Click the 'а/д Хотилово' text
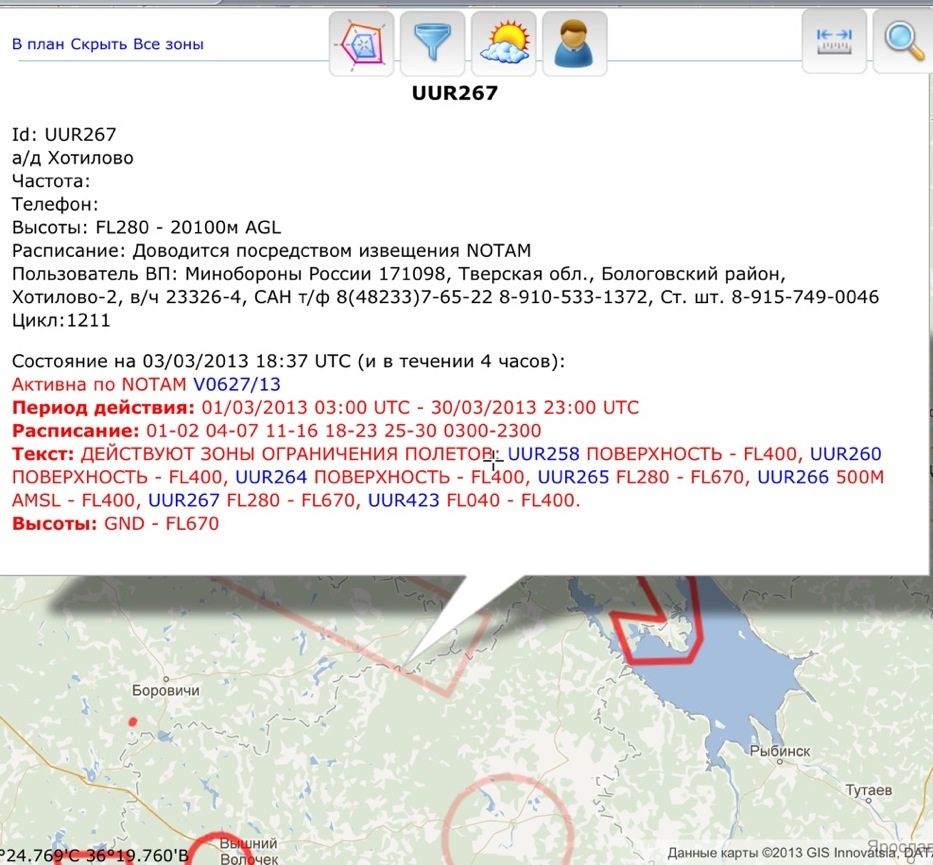933x865 pixels. 73,158
